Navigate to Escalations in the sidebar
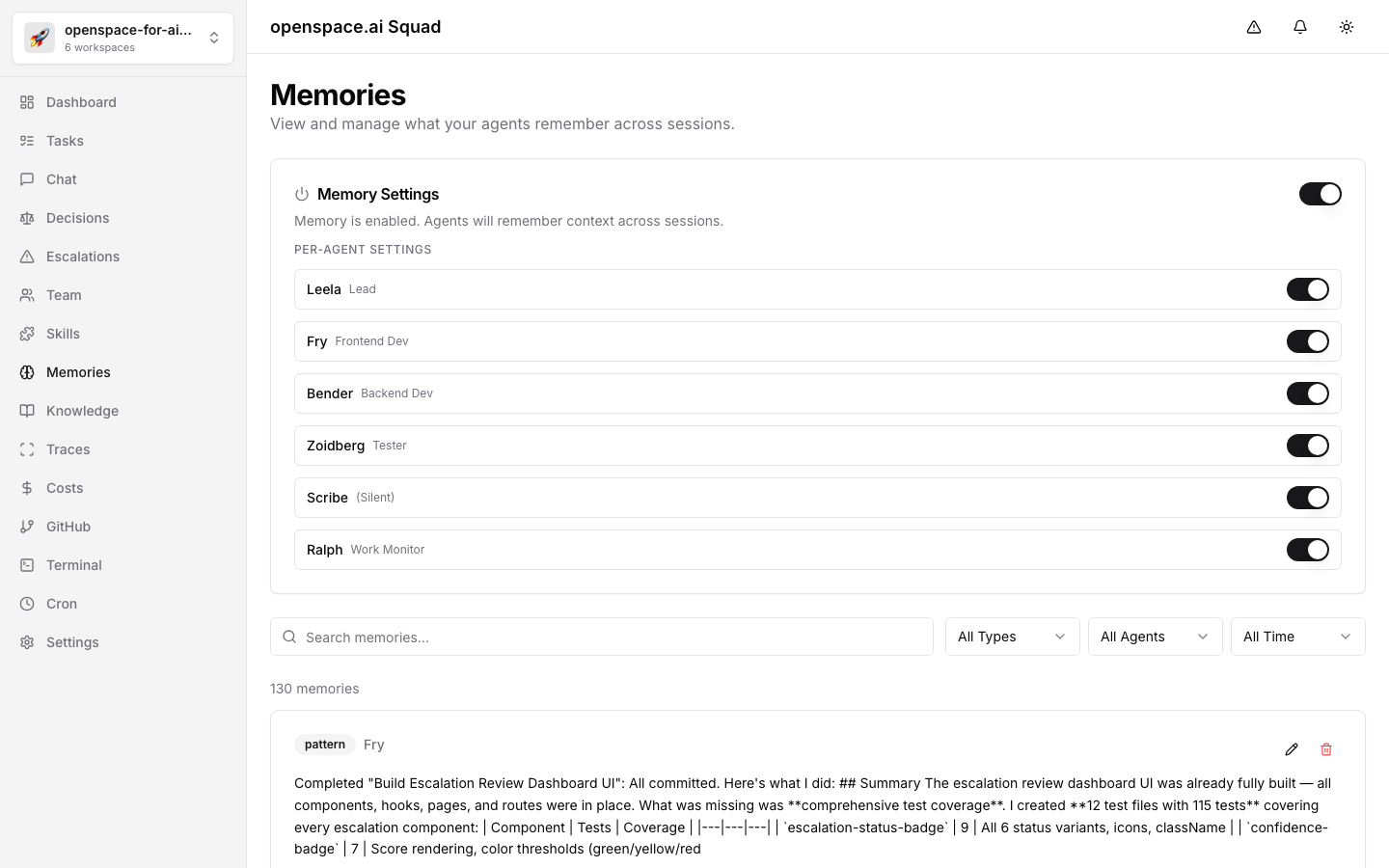 [83, 257]
